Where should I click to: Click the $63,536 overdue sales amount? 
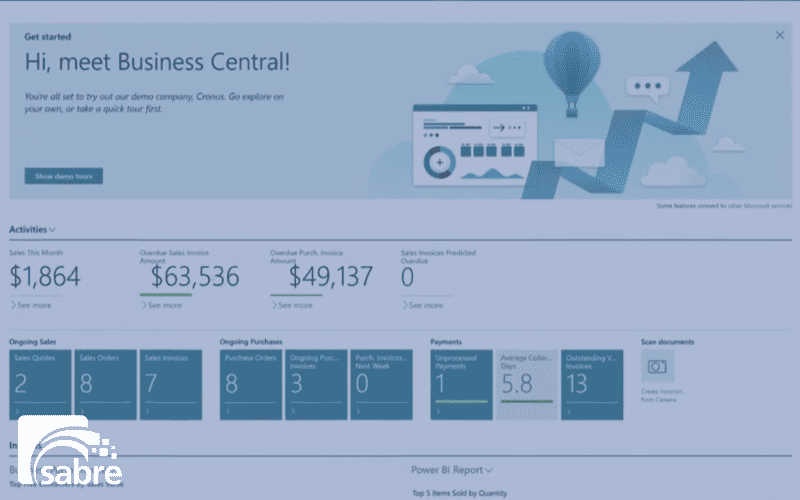194,277
